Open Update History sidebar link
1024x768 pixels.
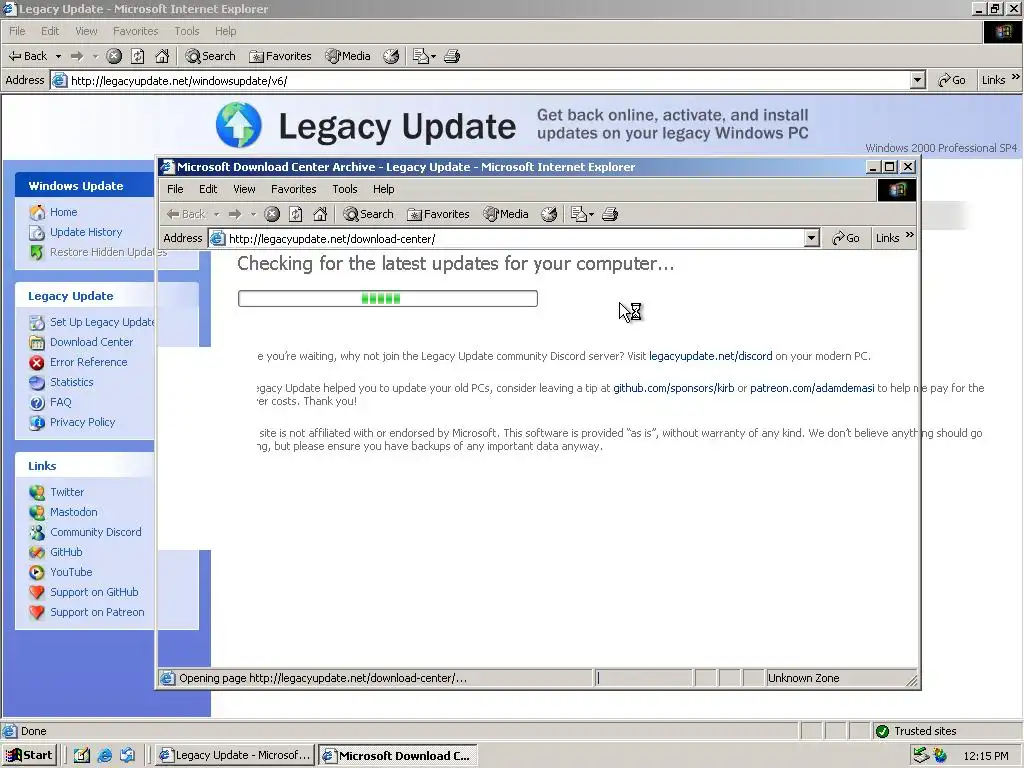pyautogui.click(x=86, y=232)
